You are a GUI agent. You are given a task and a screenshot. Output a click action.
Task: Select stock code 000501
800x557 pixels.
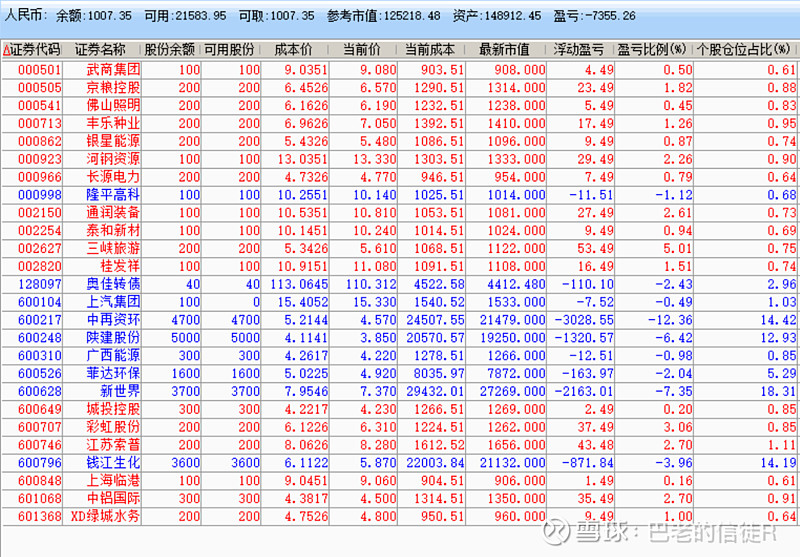coord(40,70)
